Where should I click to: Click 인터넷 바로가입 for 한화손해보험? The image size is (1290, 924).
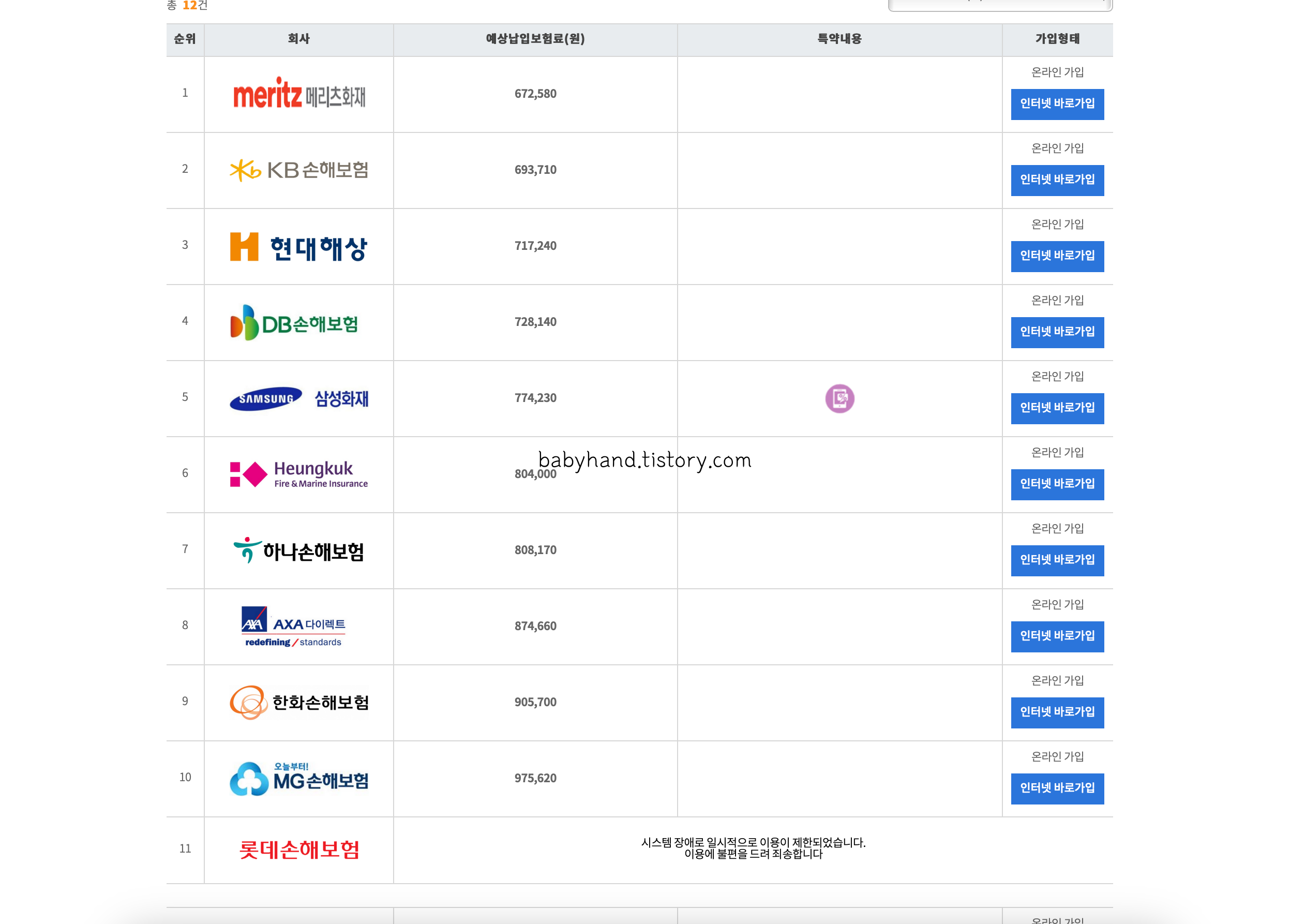(1057, 712)
